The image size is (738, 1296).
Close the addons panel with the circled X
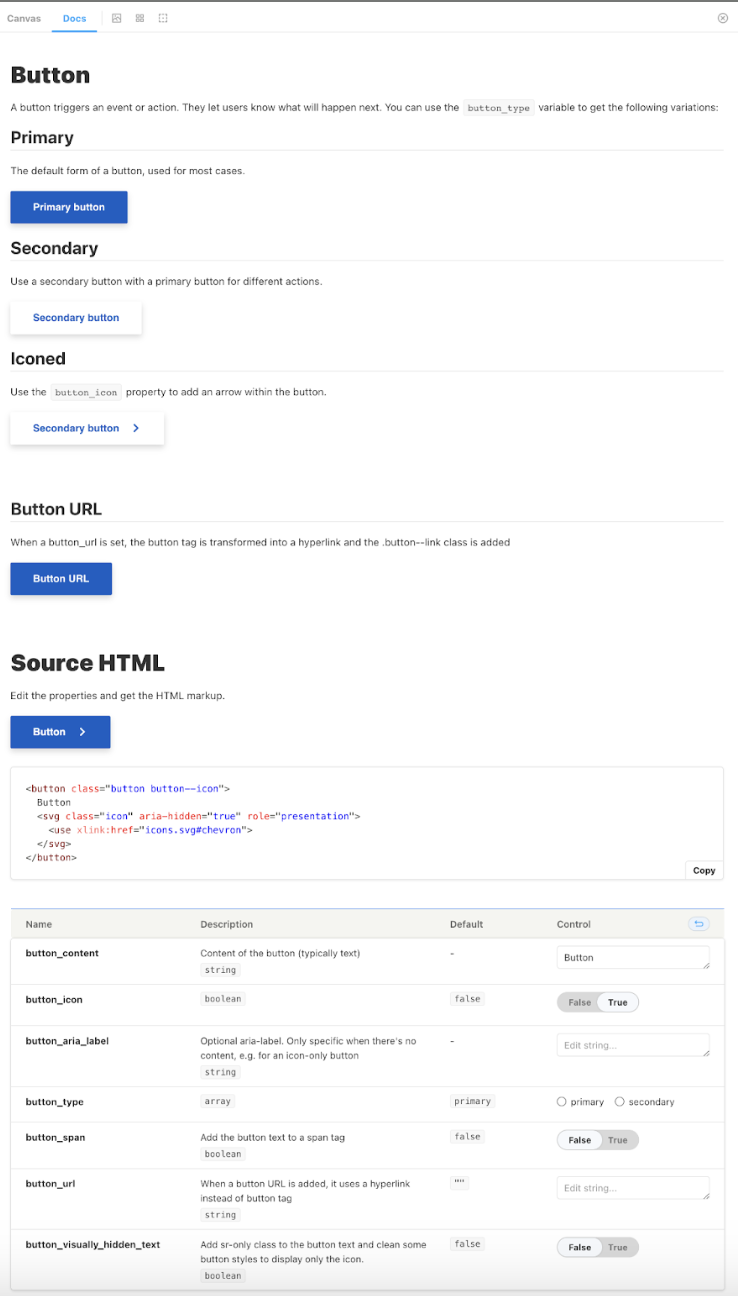tap(723, 18)
